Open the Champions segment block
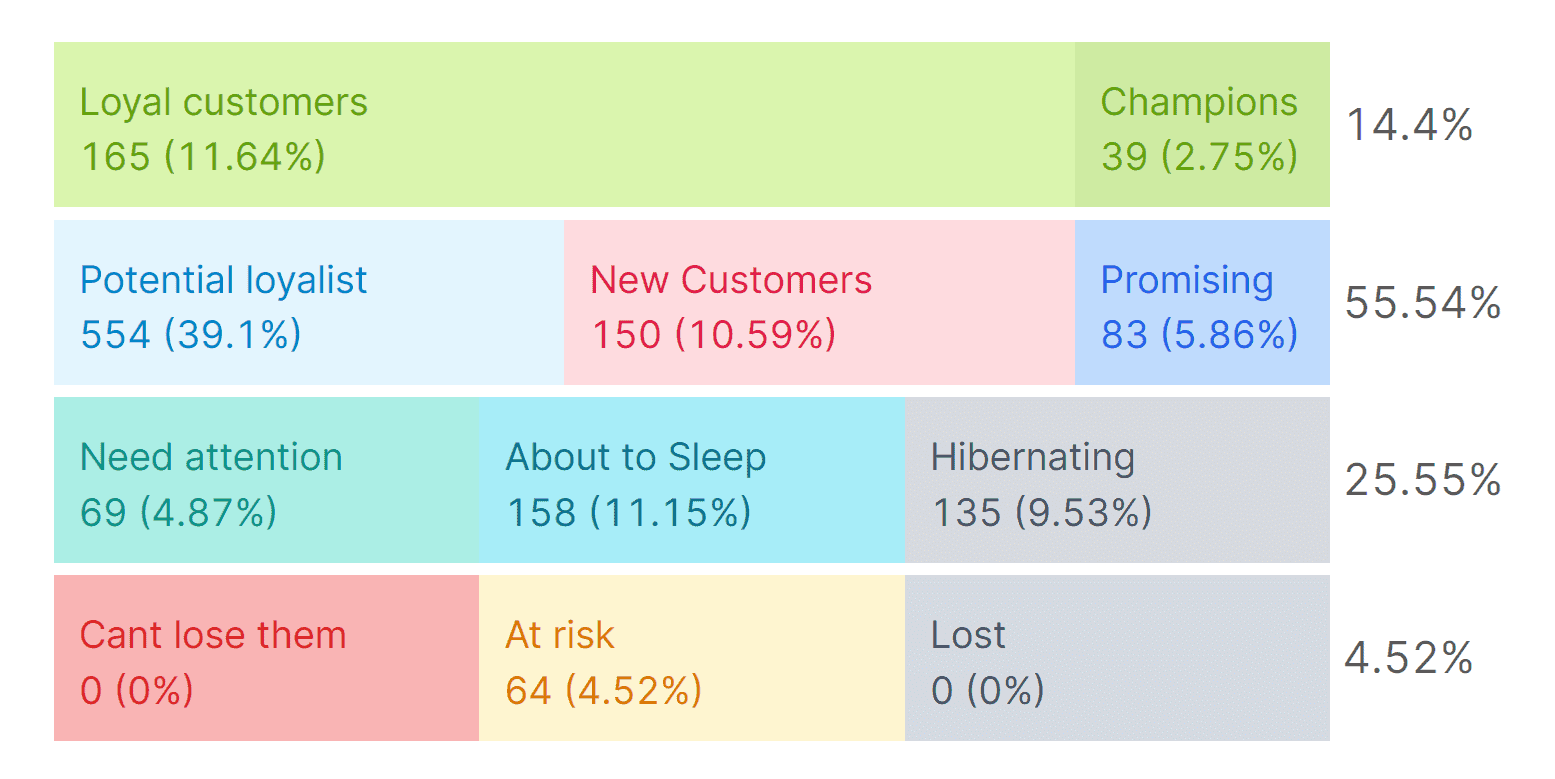 (1201, 125)
